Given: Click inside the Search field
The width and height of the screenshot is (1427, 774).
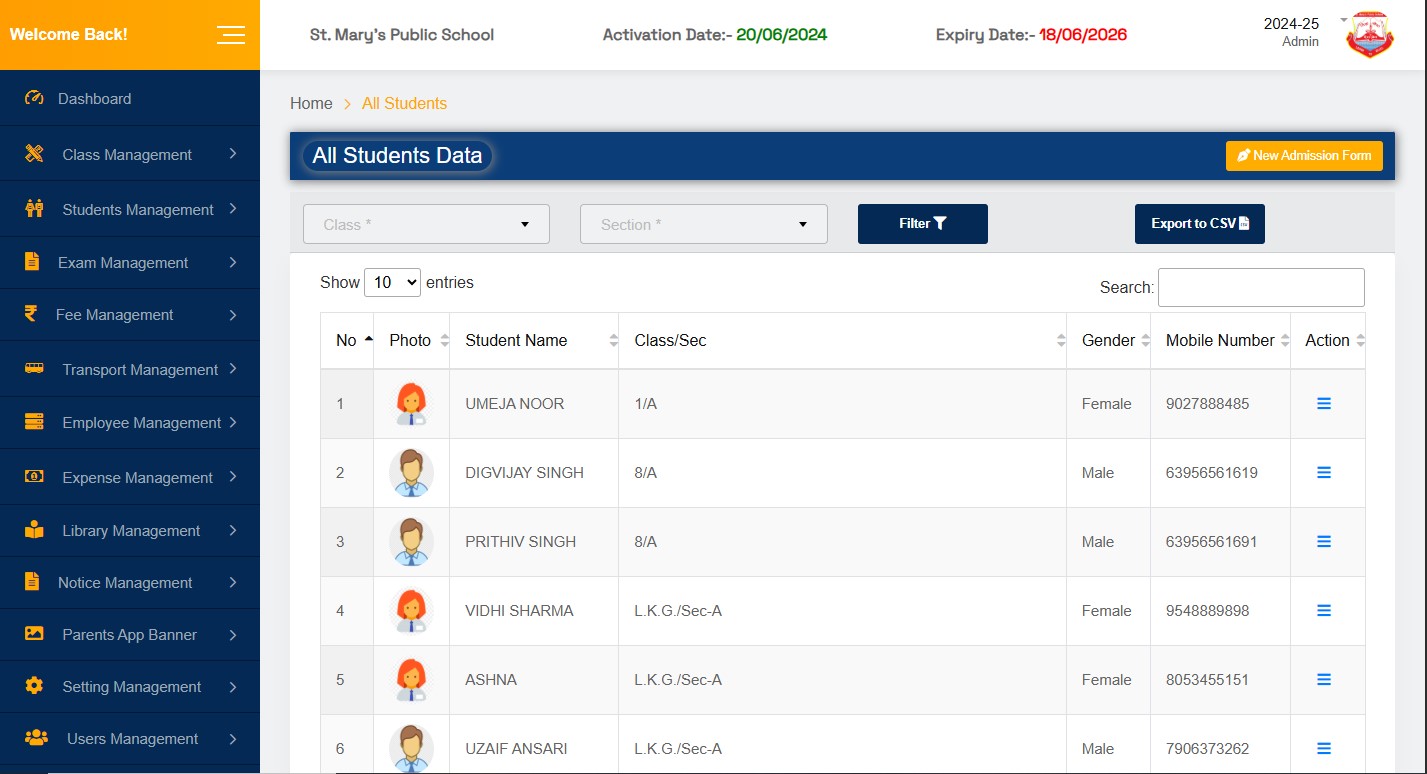Looking at the screenshot, I should click(x=1260, y=287).
